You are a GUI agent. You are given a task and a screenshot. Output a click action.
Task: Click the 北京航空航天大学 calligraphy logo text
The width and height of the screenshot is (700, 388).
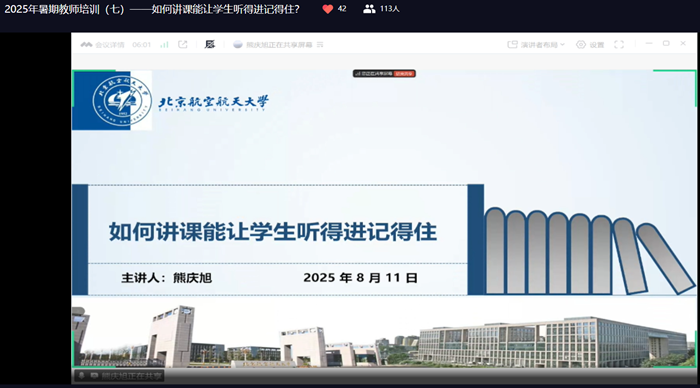[214, 103]
